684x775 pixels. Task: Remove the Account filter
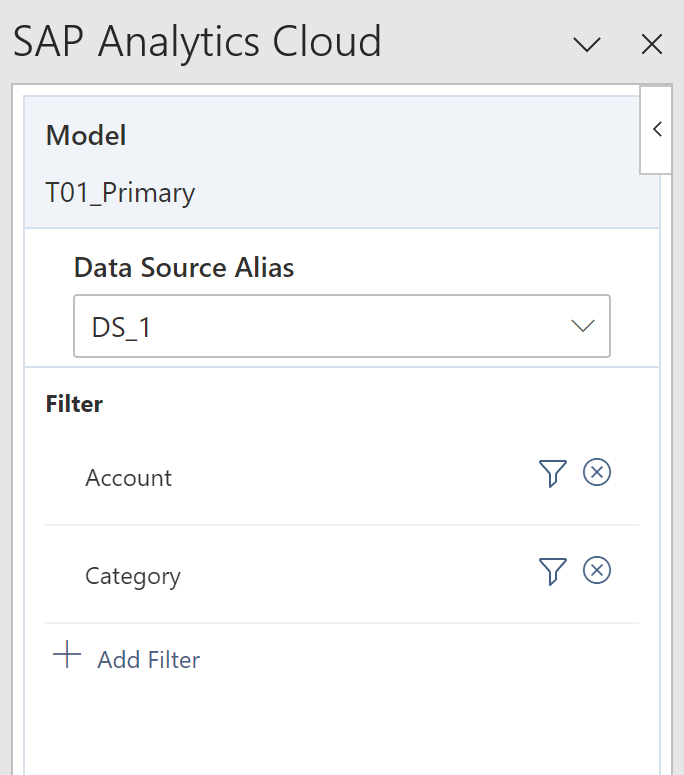pos(597,473)
